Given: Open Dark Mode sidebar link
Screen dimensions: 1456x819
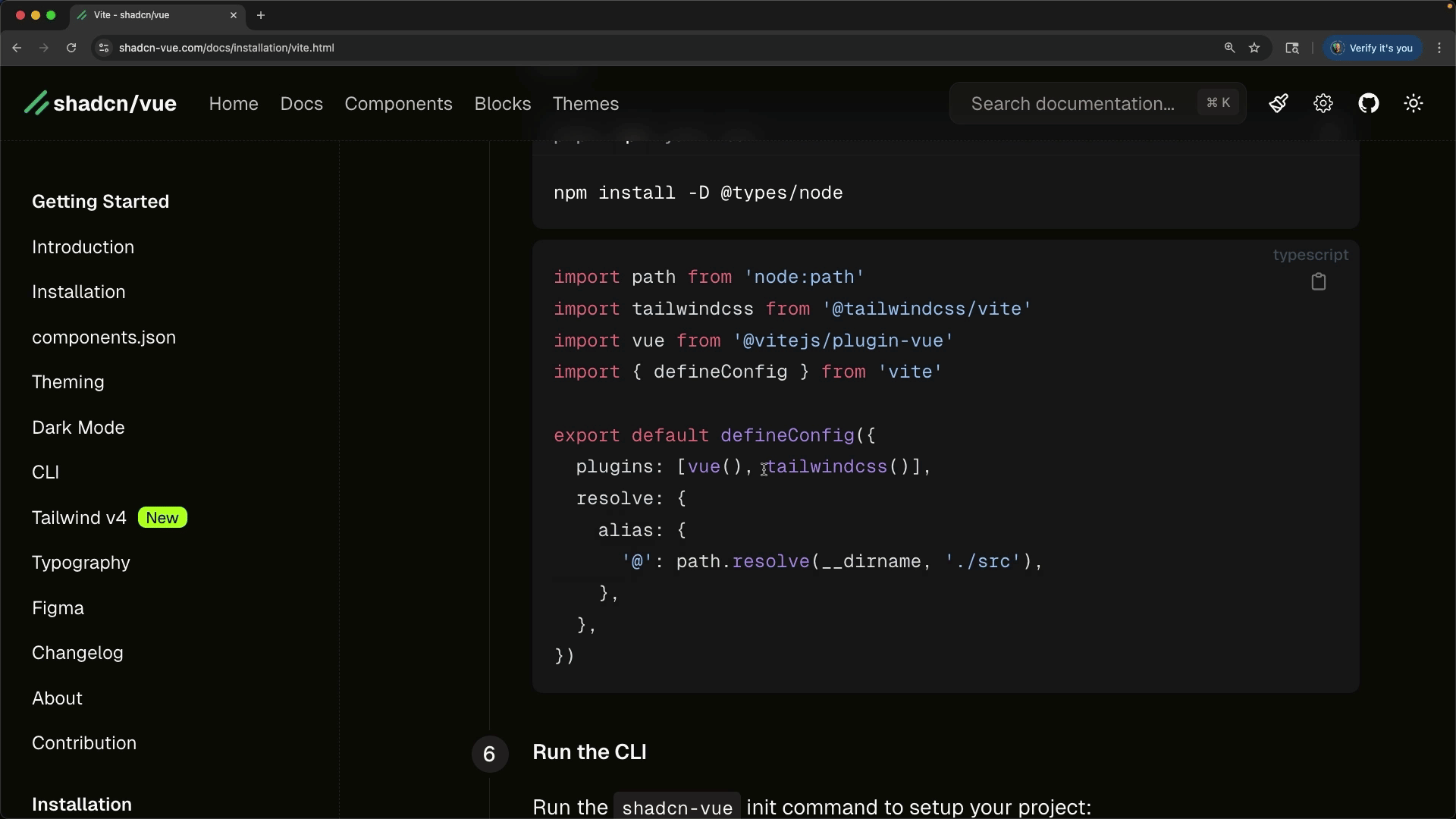Looking at the screenshot, I should coord(78,428).
